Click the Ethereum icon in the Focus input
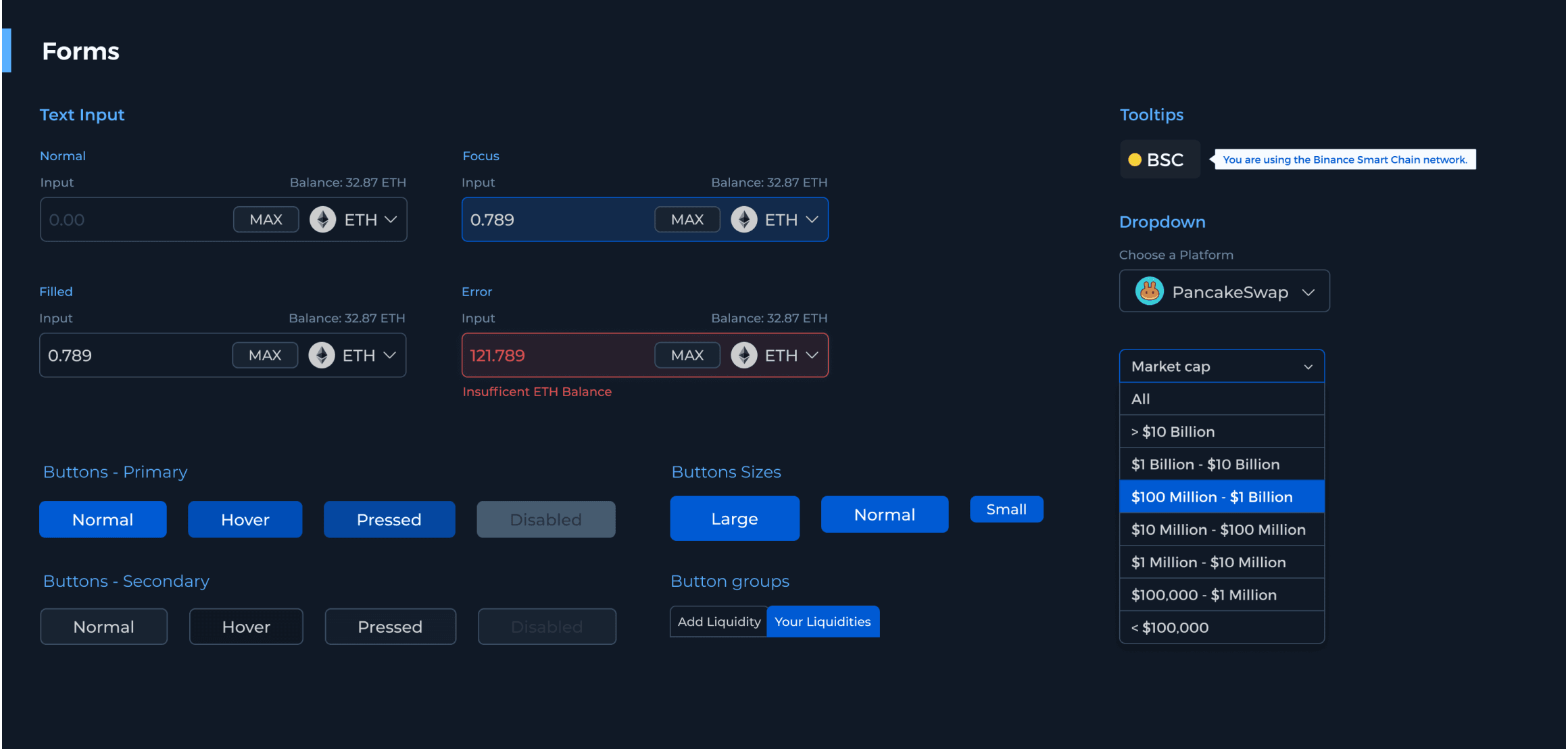1568x749 pixels. tap(743, 219)
